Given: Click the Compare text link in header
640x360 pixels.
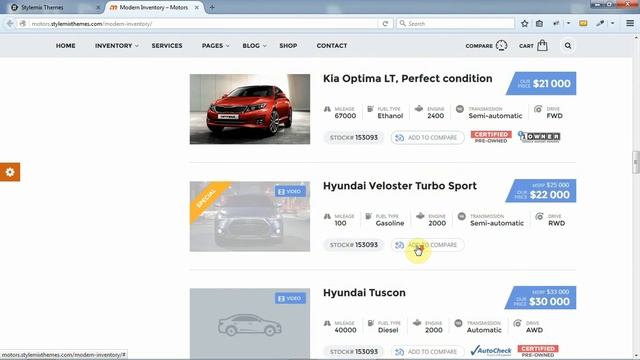Looking at the screenshot, I should point(479,46).
